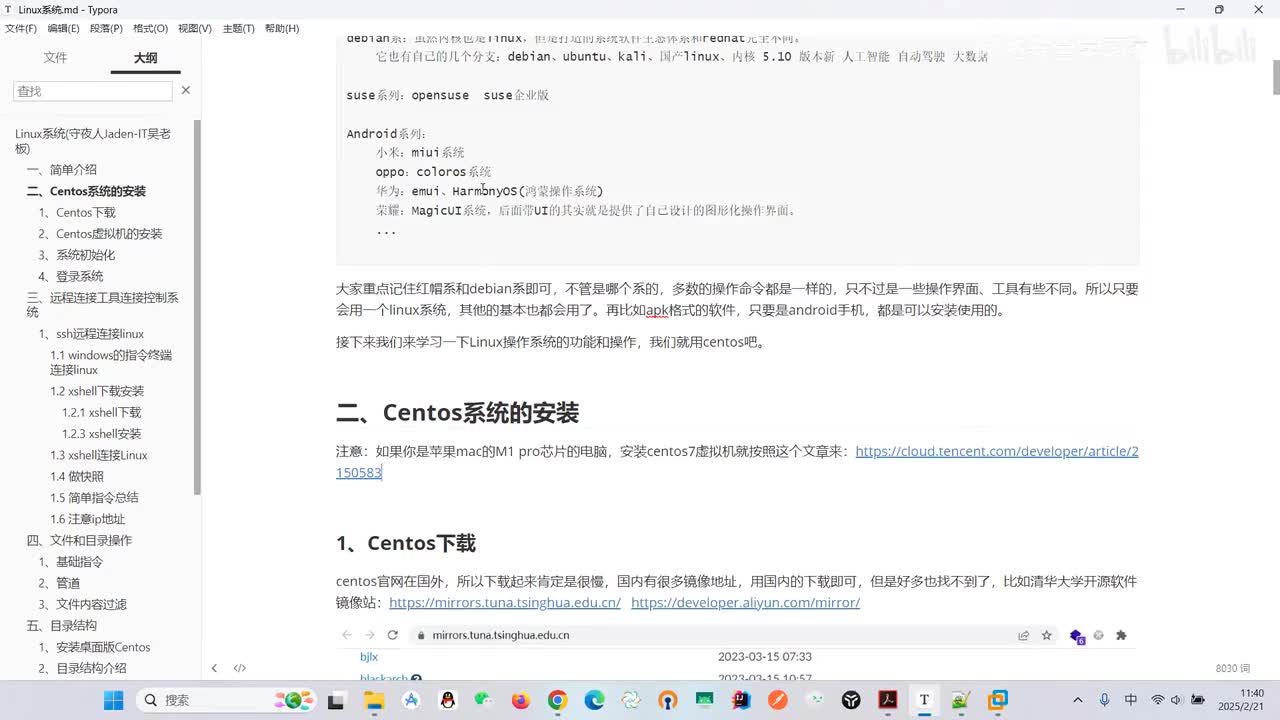The image size is (1280, 720).
Task: Go to outline item 1.4 做快照
Action: click(x=77, y=476)
